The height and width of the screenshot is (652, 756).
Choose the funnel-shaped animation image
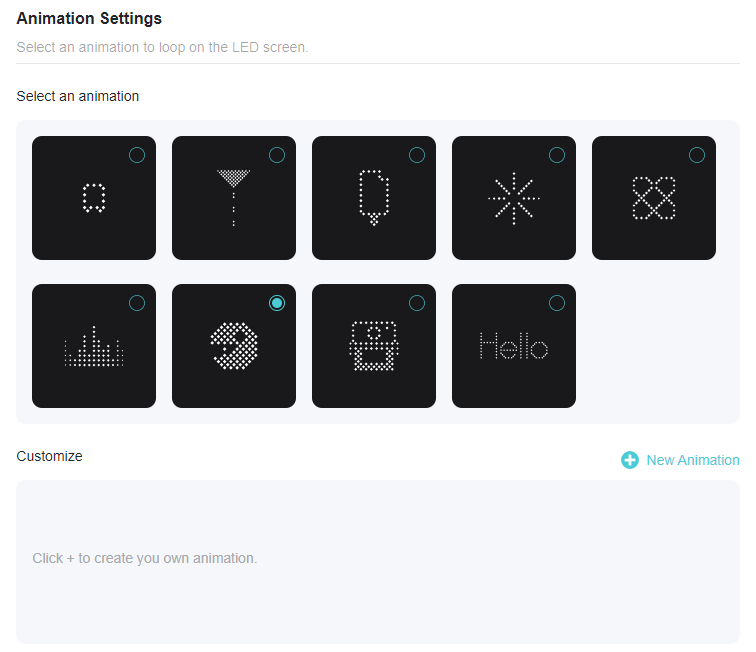pyautogui.click(x=233, y=198)
